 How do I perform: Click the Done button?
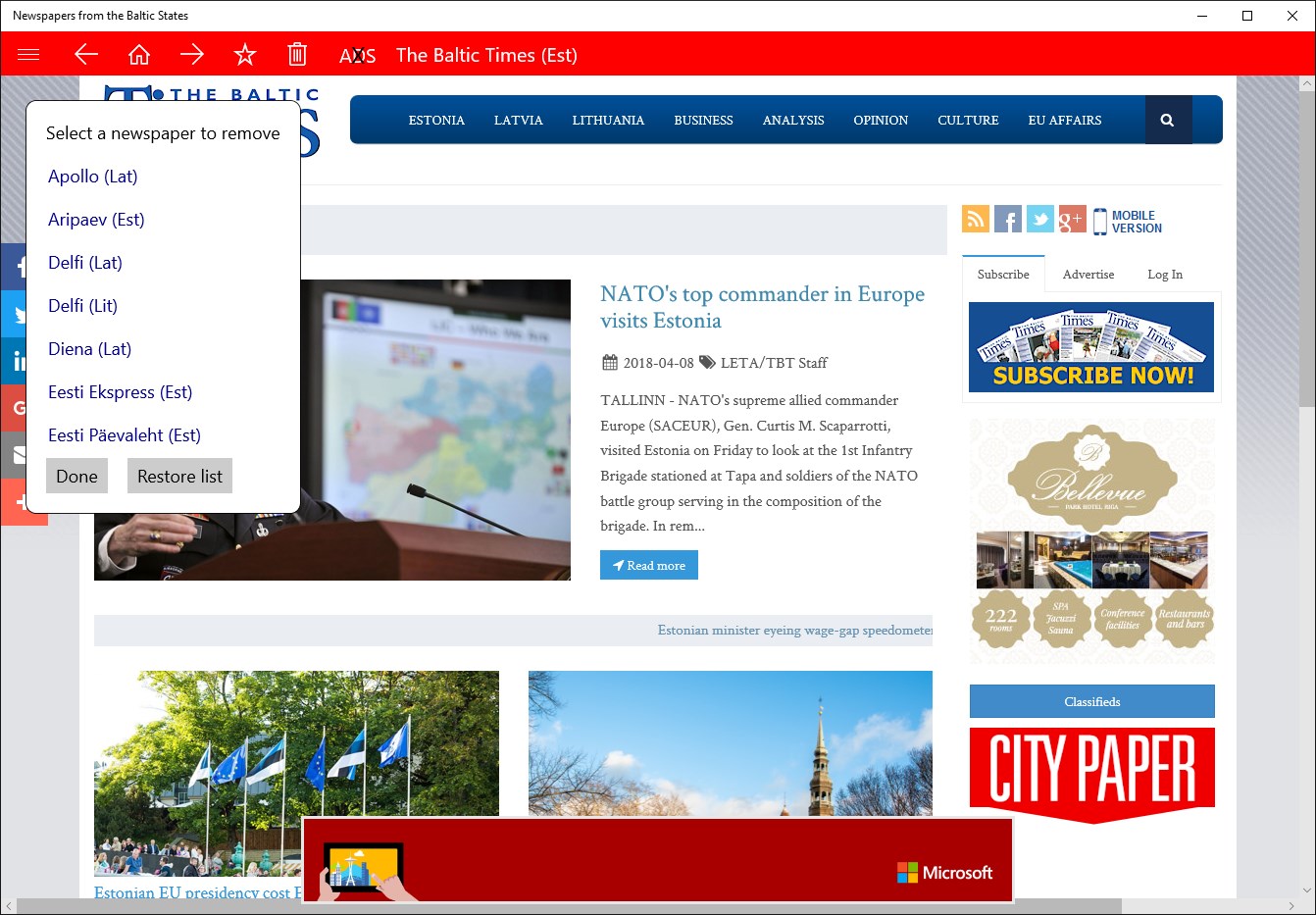pyautogui.click(x=76, y=476)
